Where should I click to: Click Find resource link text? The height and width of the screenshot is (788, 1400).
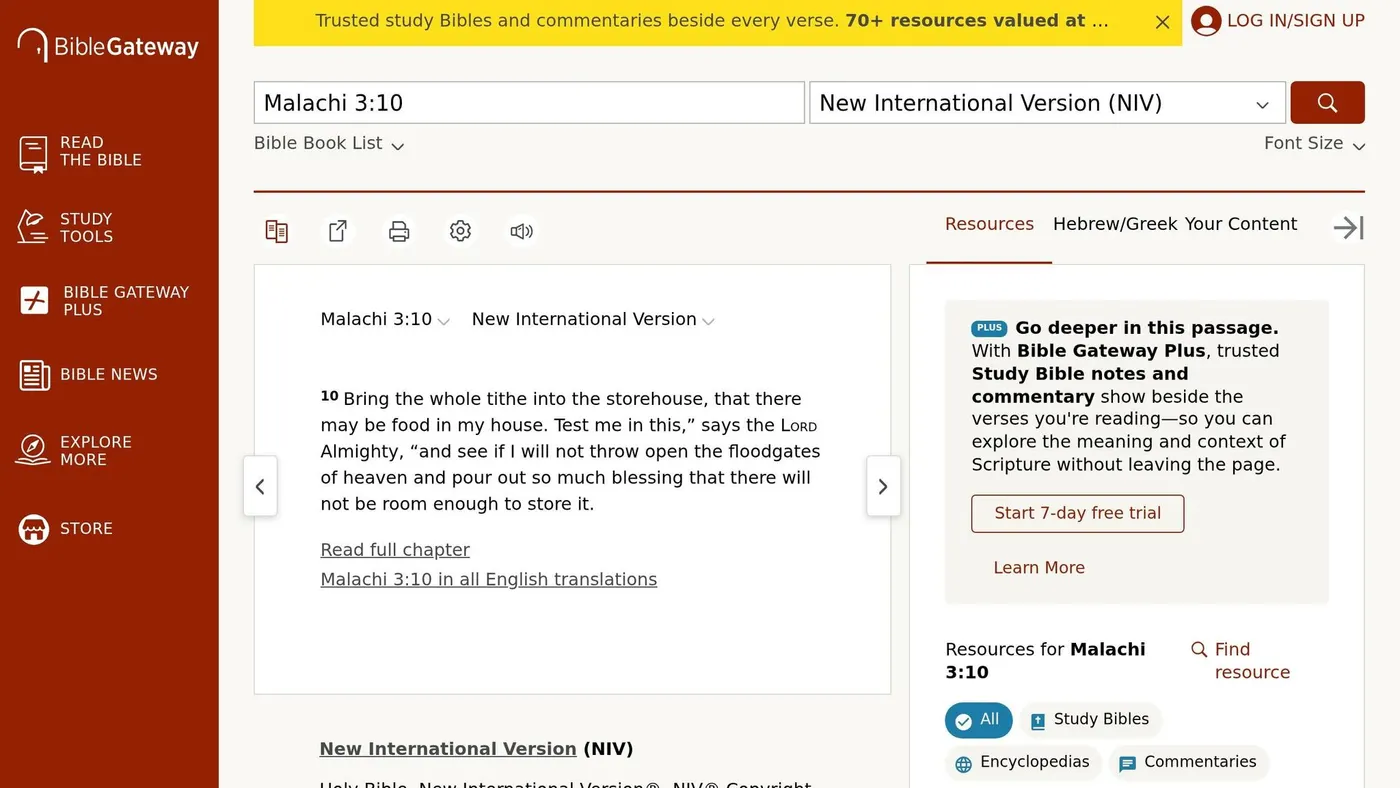tap(1252, 661)
